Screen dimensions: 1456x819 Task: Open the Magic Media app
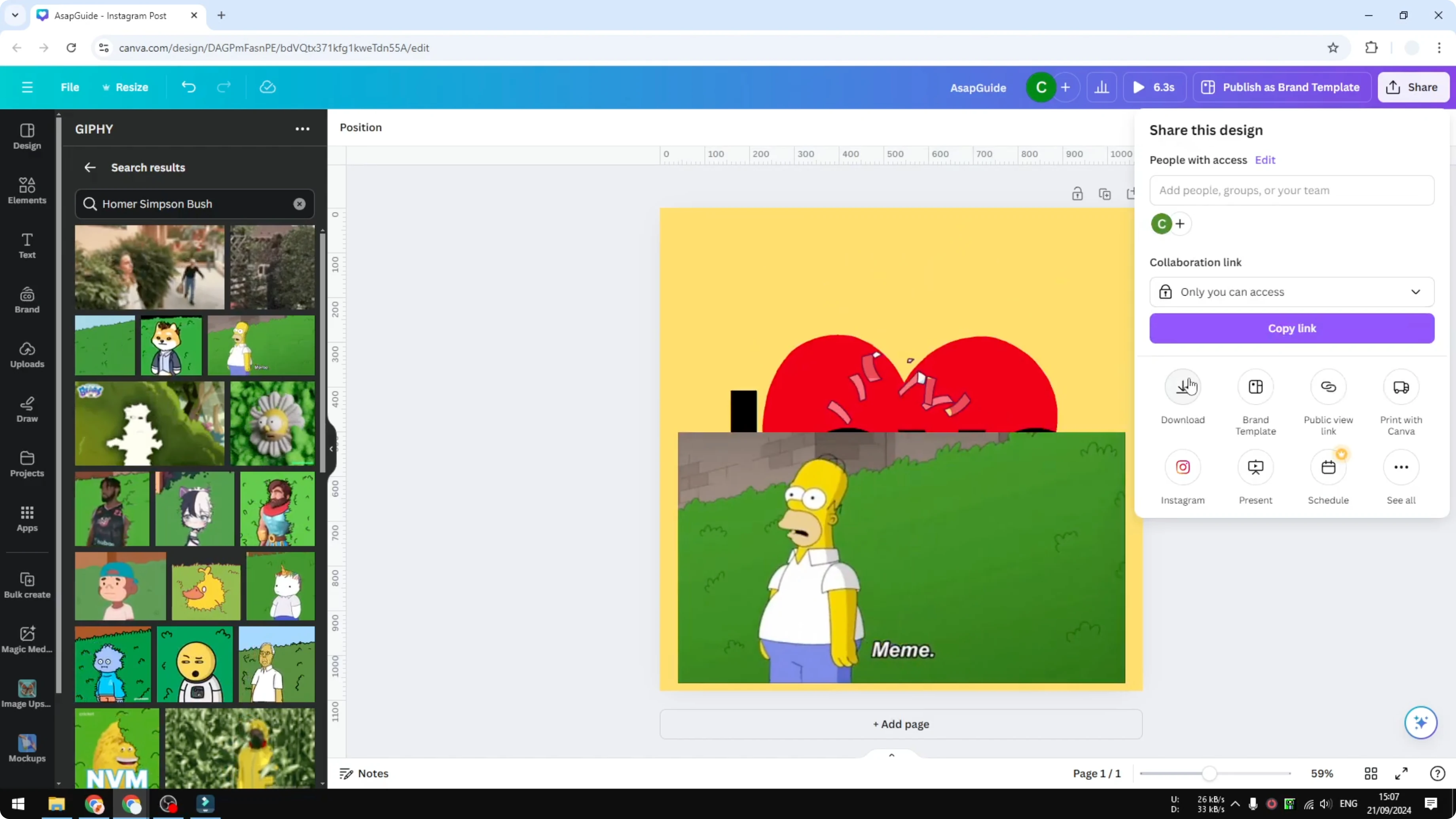(27, 641)
